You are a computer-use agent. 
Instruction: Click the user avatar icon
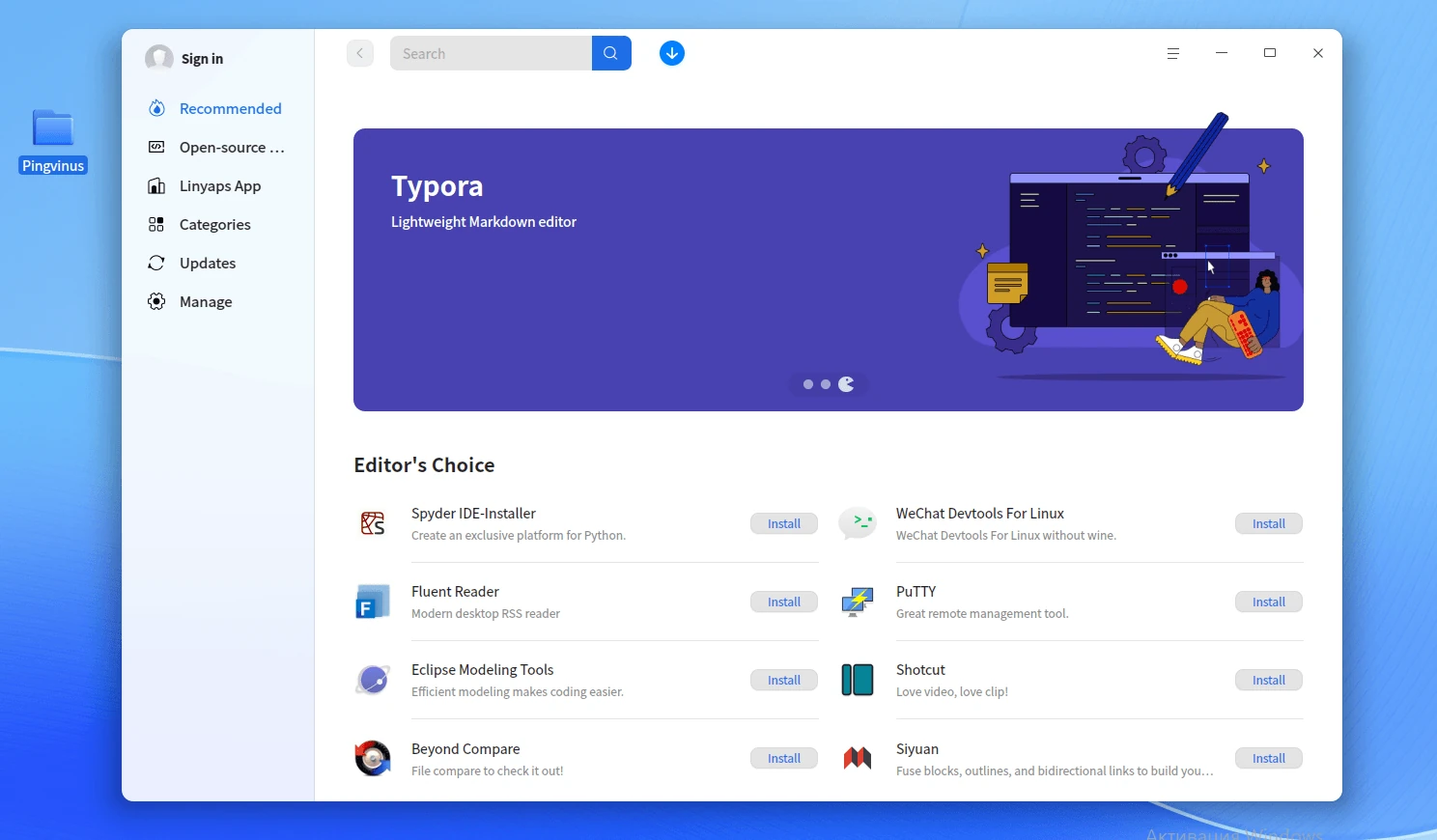159,58
